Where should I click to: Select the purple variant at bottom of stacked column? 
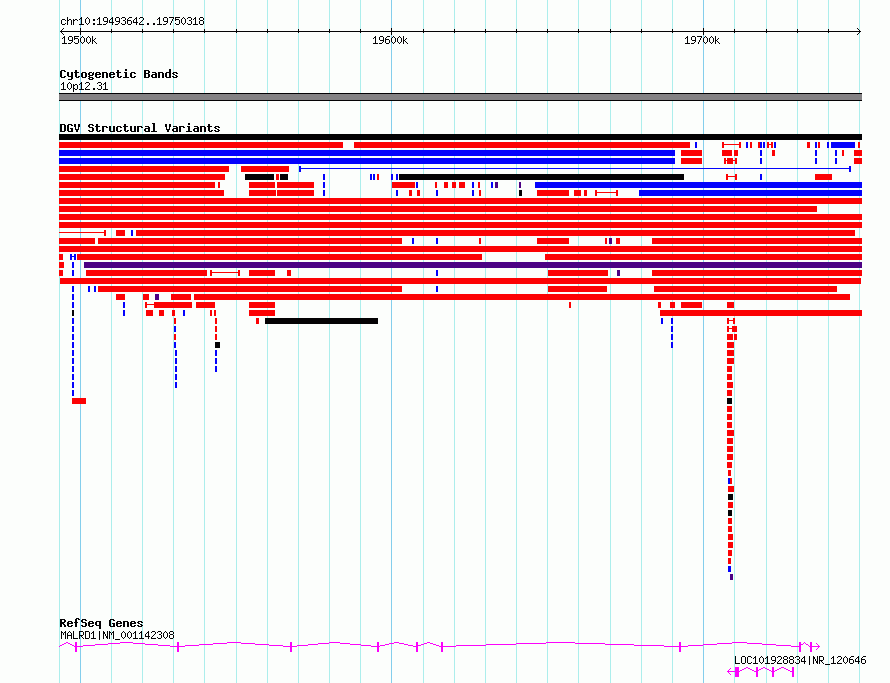click(x=732, y=577)
